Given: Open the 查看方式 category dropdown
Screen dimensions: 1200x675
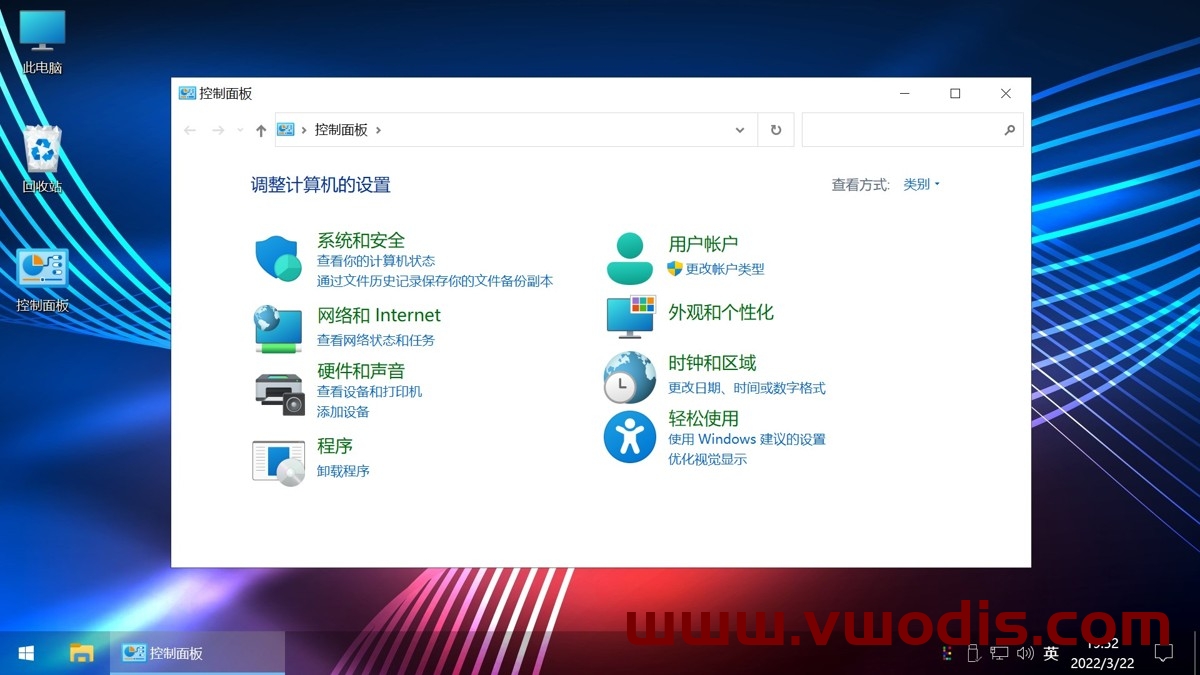Looking at the screenshot, I should (x=919, y=184).
